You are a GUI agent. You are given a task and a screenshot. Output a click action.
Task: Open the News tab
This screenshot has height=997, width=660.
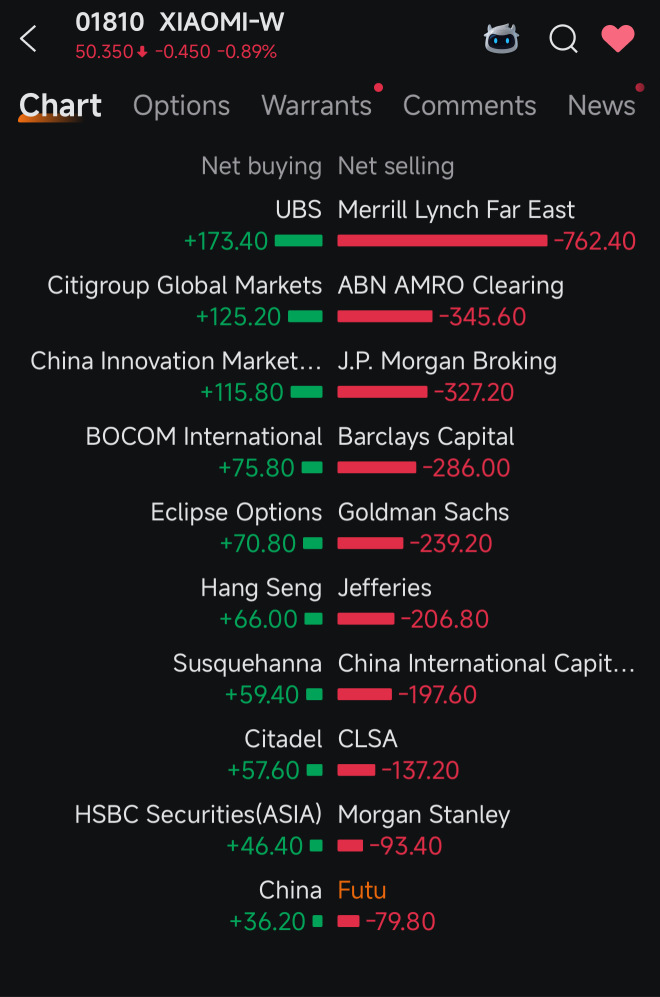pos(602,106)
